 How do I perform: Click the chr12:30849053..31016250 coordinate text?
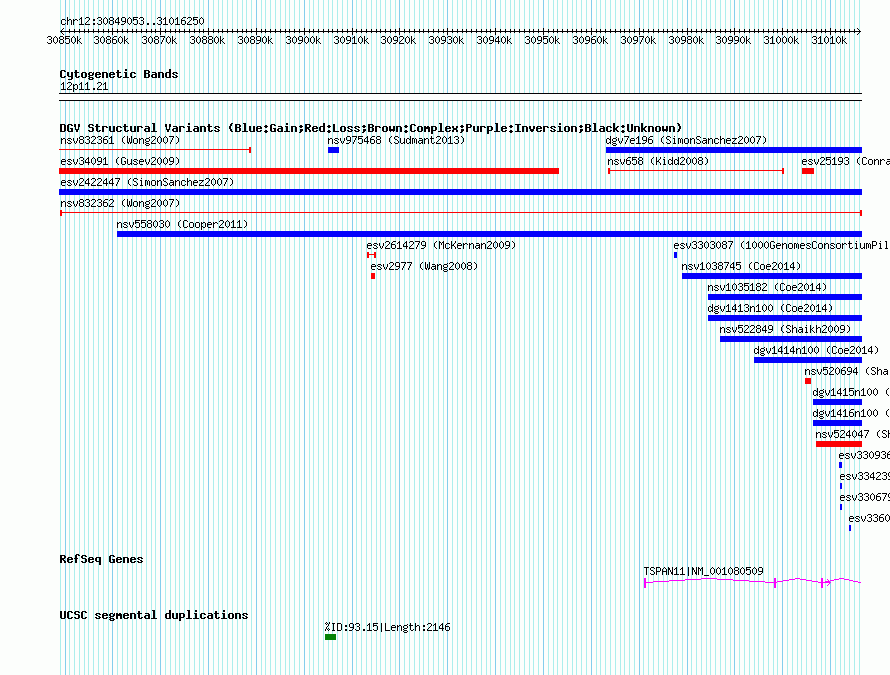click(x=132, y=21)
